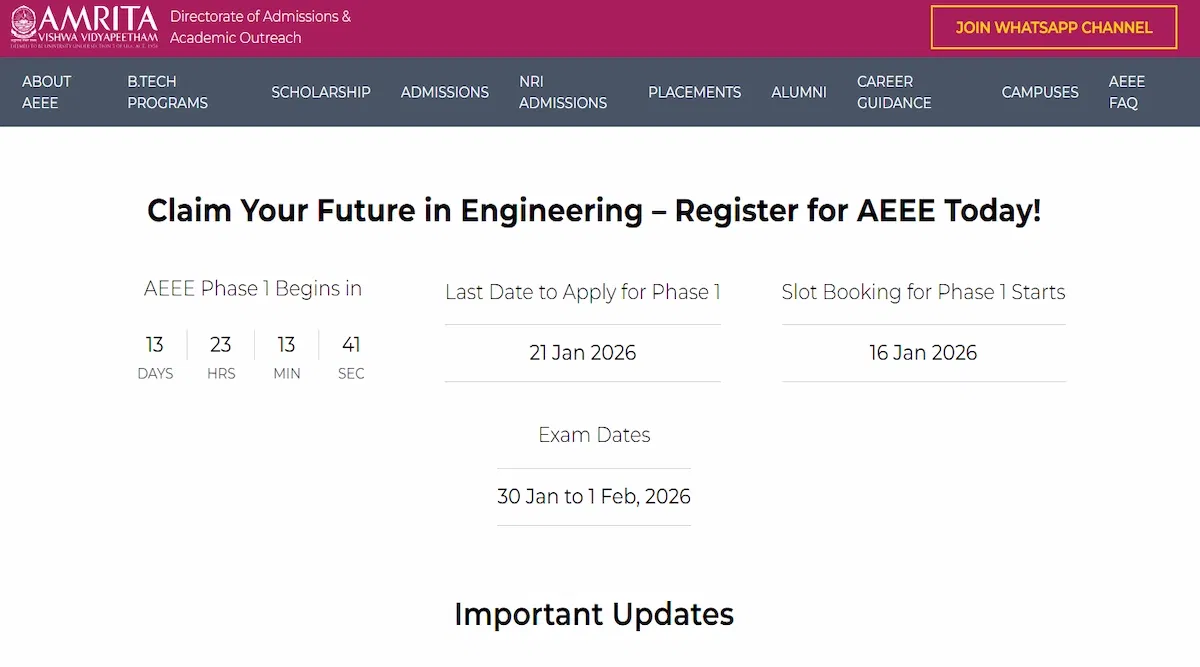Open the B.TECH PROGRAMS menu item
Image resolution: width=1200 pixels, height=667 pixels.
click(x=167, y=92)
